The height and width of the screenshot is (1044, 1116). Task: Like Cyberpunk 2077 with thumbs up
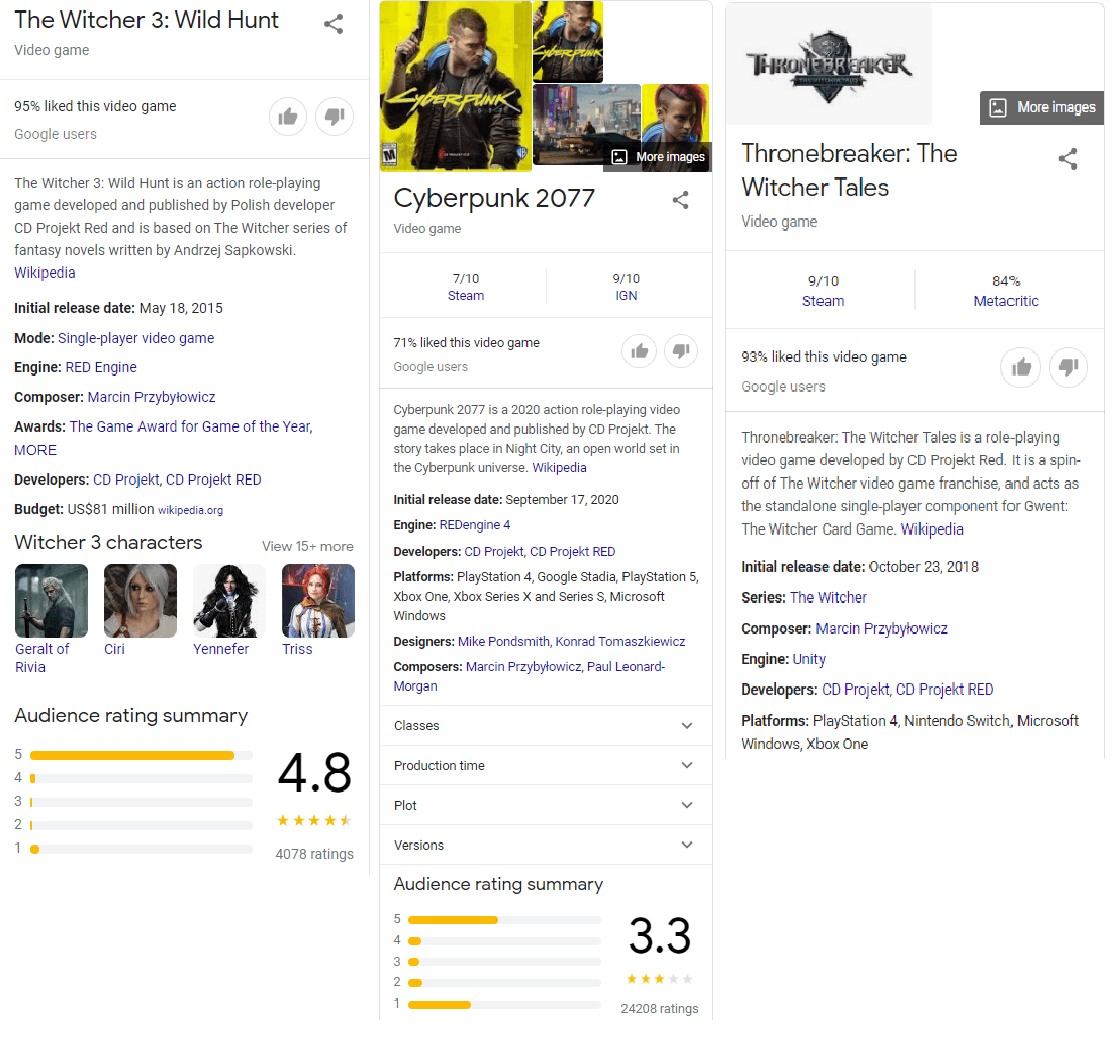tap(639, 351)
